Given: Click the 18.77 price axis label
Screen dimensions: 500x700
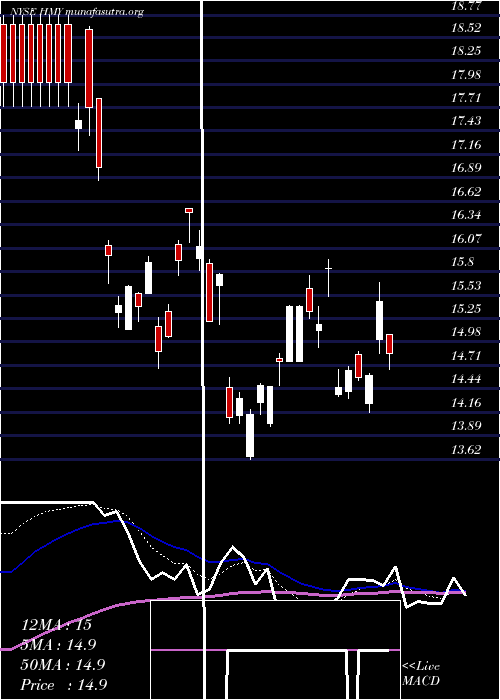Looking at the screenshot, I should pyautogui.click(x=467, y=6).
